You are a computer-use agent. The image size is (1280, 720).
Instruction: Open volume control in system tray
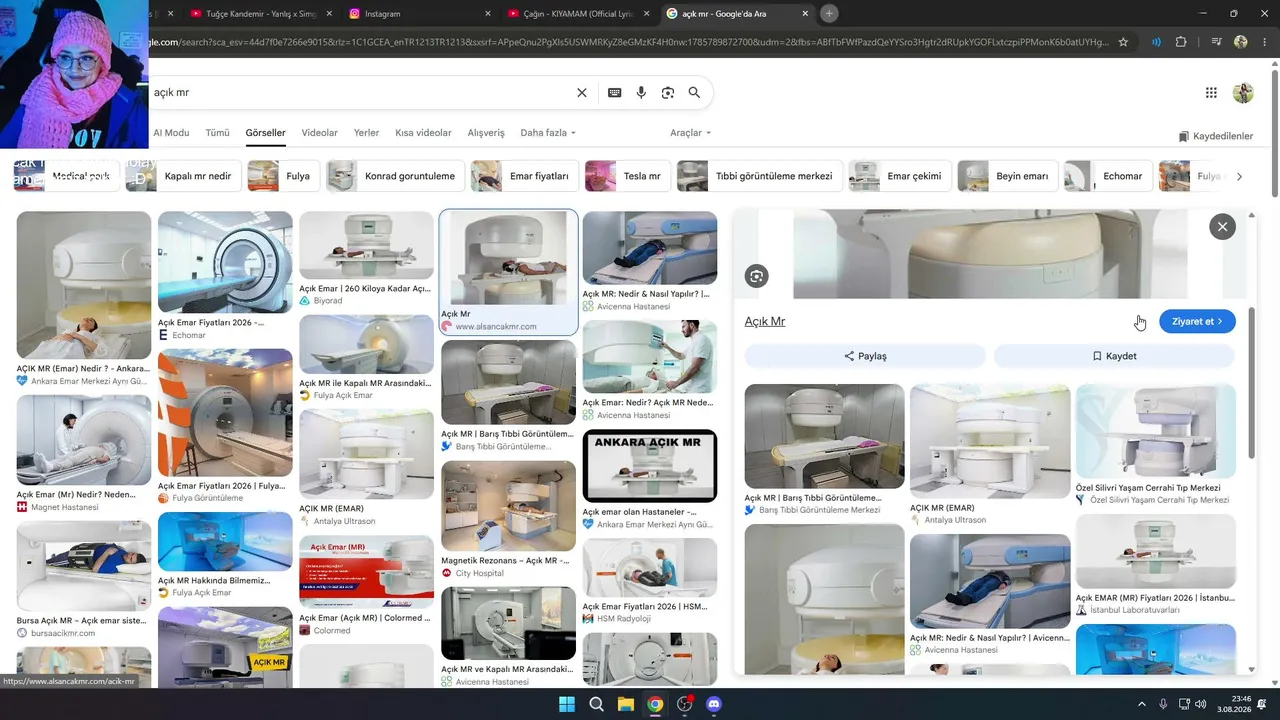click(1200, 704)
